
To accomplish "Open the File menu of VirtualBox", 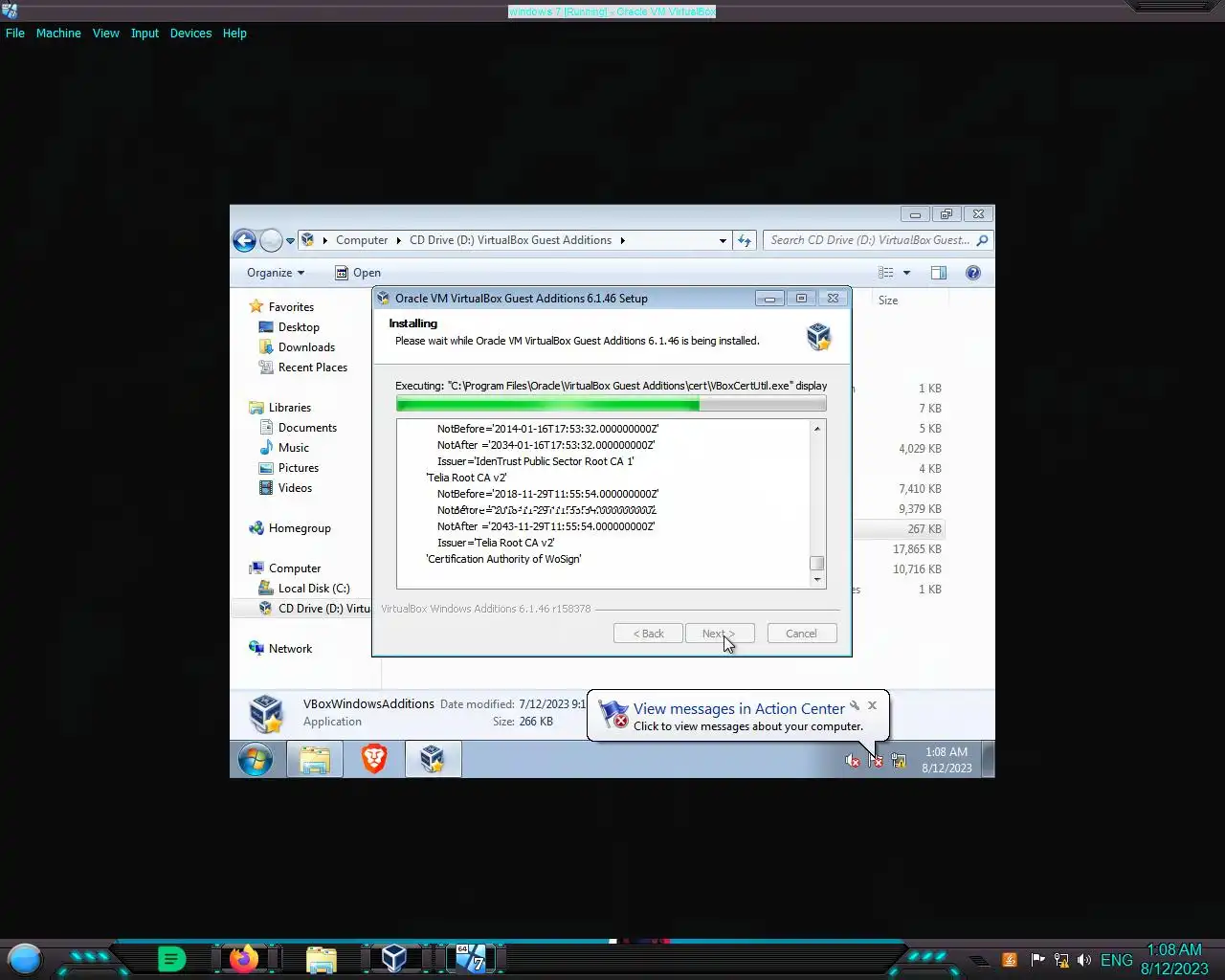I will (15, 33).
